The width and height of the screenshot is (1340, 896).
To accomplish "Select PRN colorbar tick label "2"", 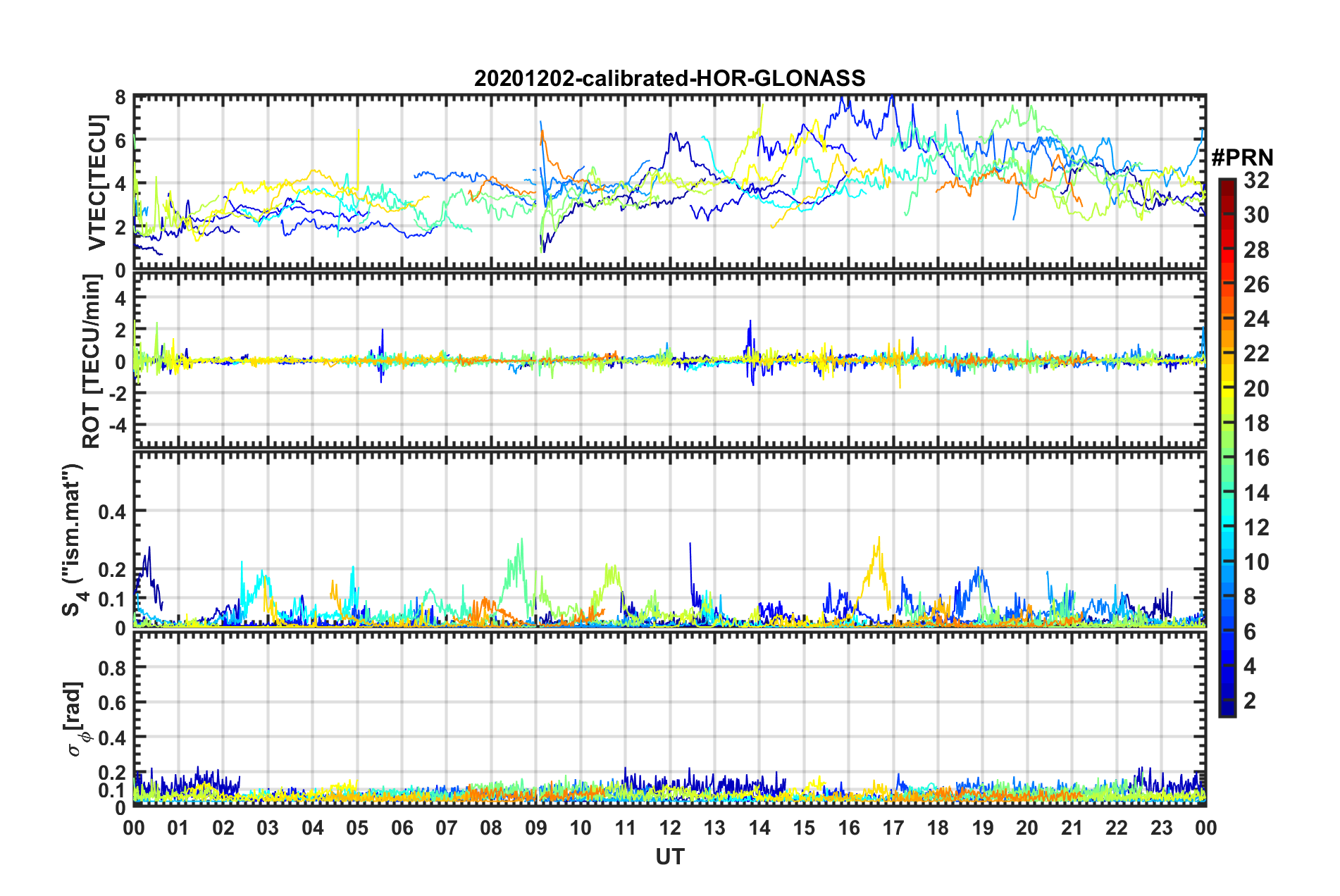I will point(1250,701).
